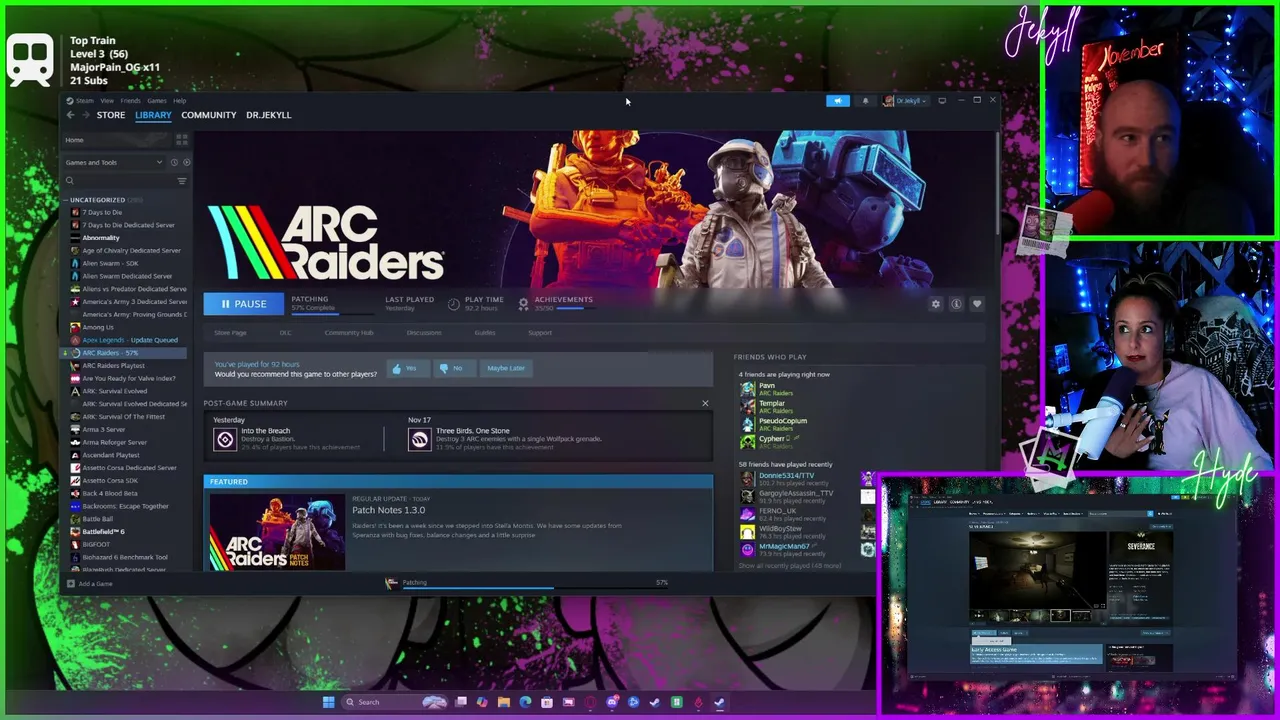The width and height of the screenshot is (1280, 720).
Task: Go to the COMMUNITY tab
Action: tap(209, 115)
